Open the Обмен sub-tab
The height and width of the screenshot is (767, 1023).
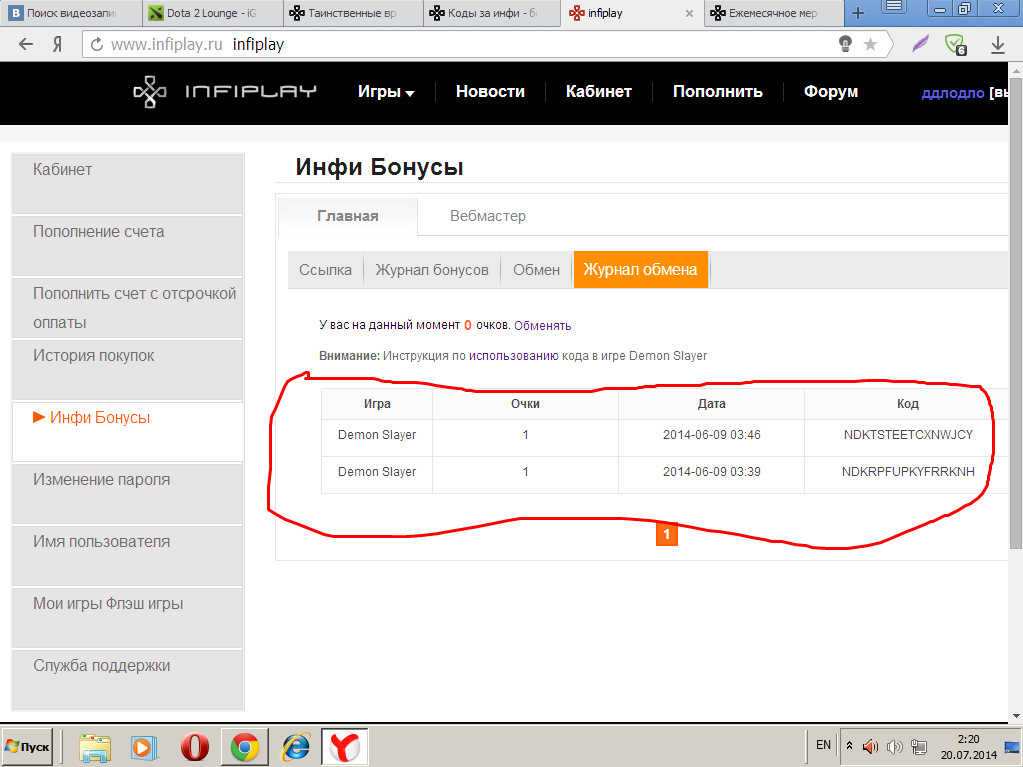(x=536, y=269)
